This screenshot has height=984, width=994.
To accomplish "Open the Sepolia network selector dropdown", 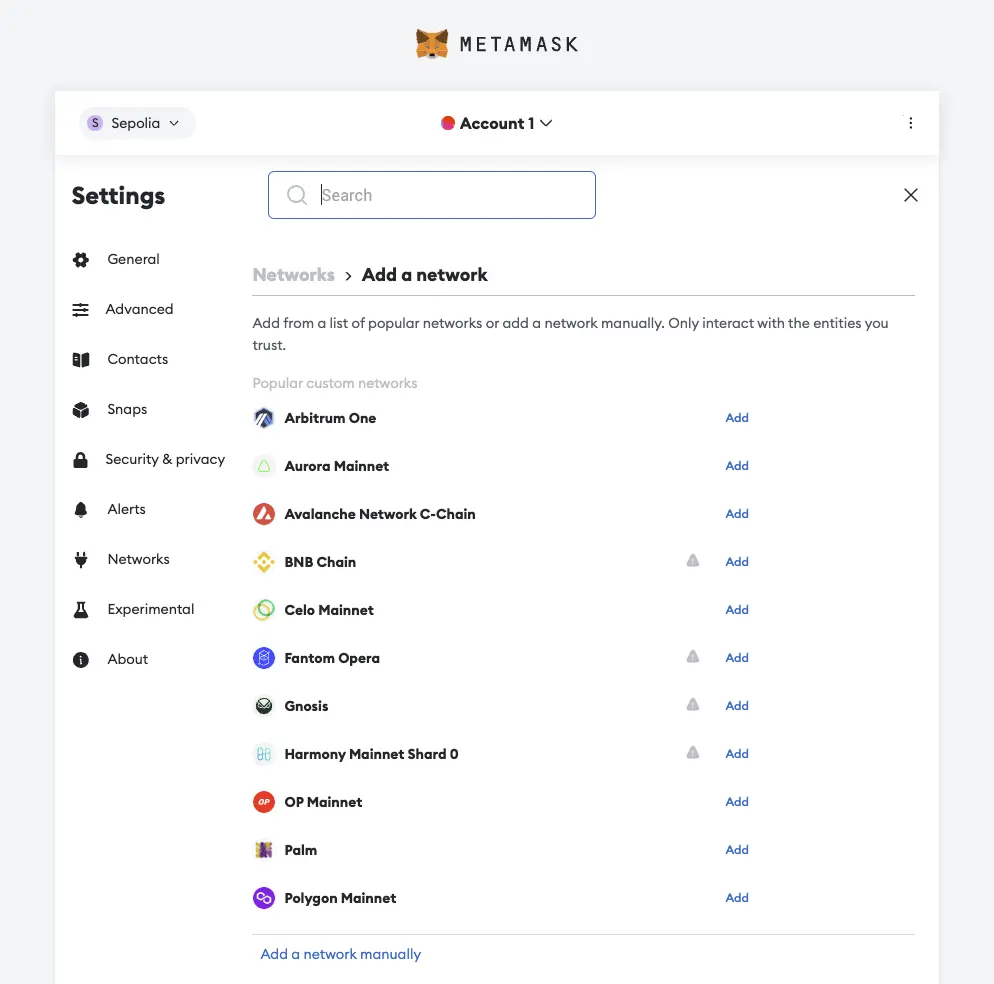I will pos(136,123).
